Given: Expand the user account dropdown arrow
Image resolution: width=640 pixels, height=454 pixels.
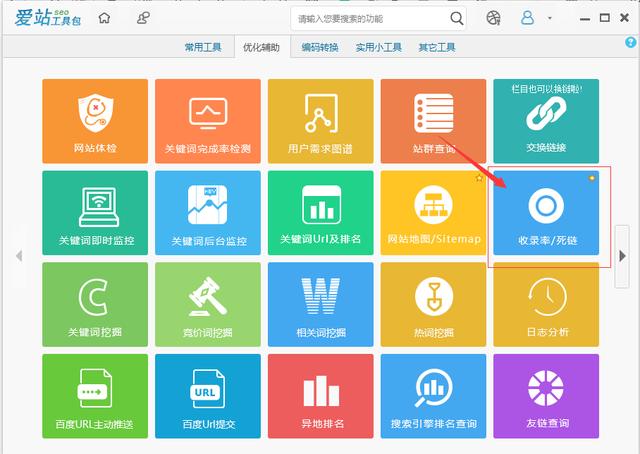Looking at the screenshot, I should tap(550, 18).
